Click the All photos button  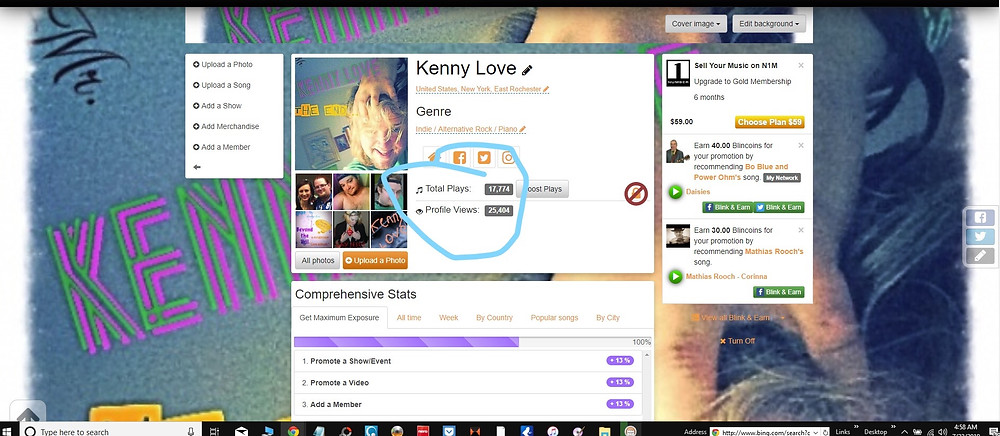click(x=318, y=260)
